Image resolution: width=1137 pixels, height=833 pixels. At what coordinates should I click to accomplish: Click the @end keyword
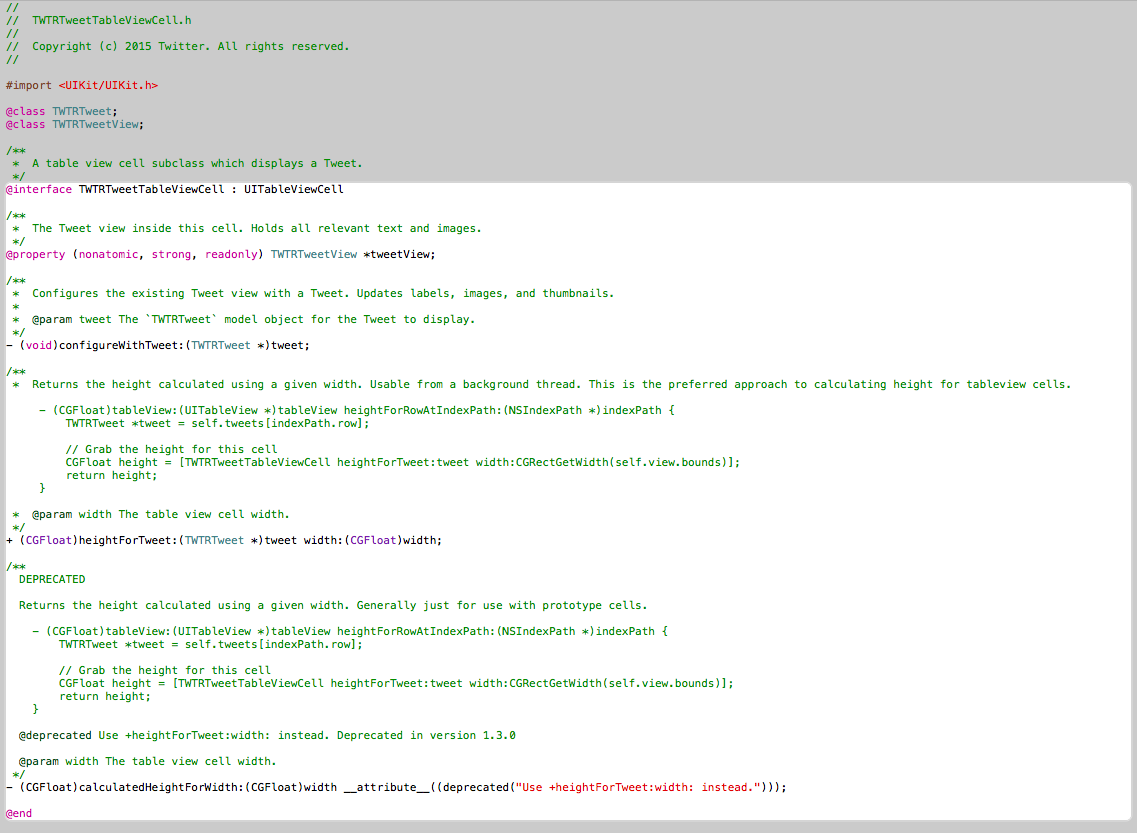coord(19,813)
